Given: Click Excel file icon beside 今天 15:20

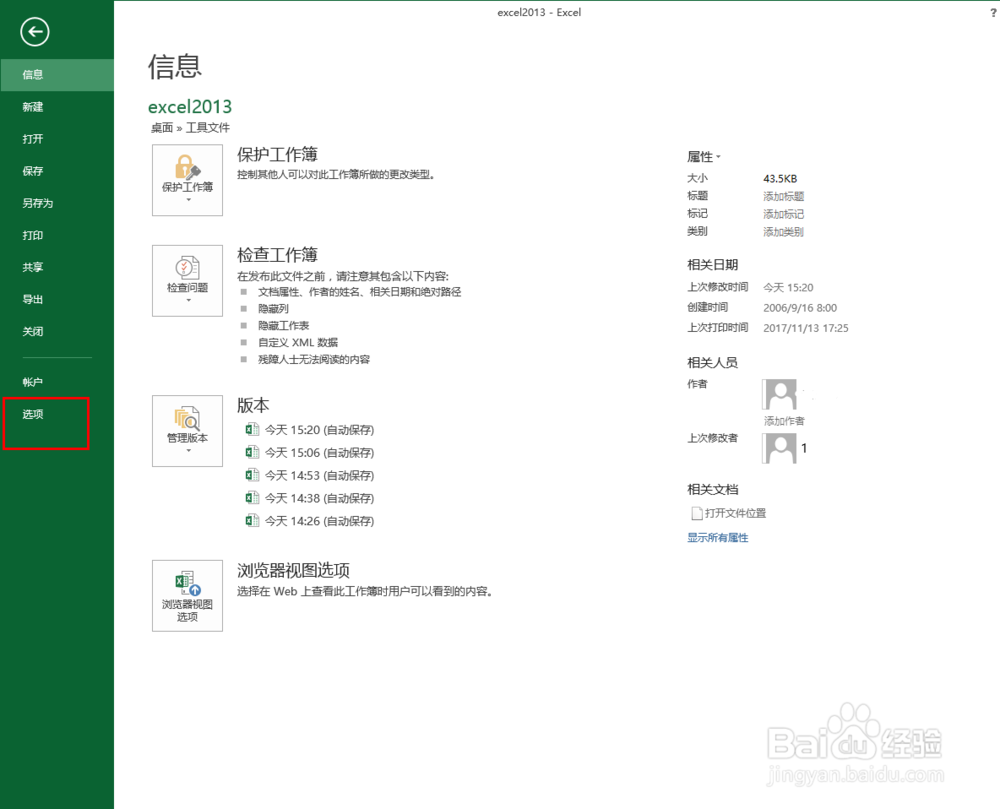Looking at the screenshot, I should click(x=252, y=429).
